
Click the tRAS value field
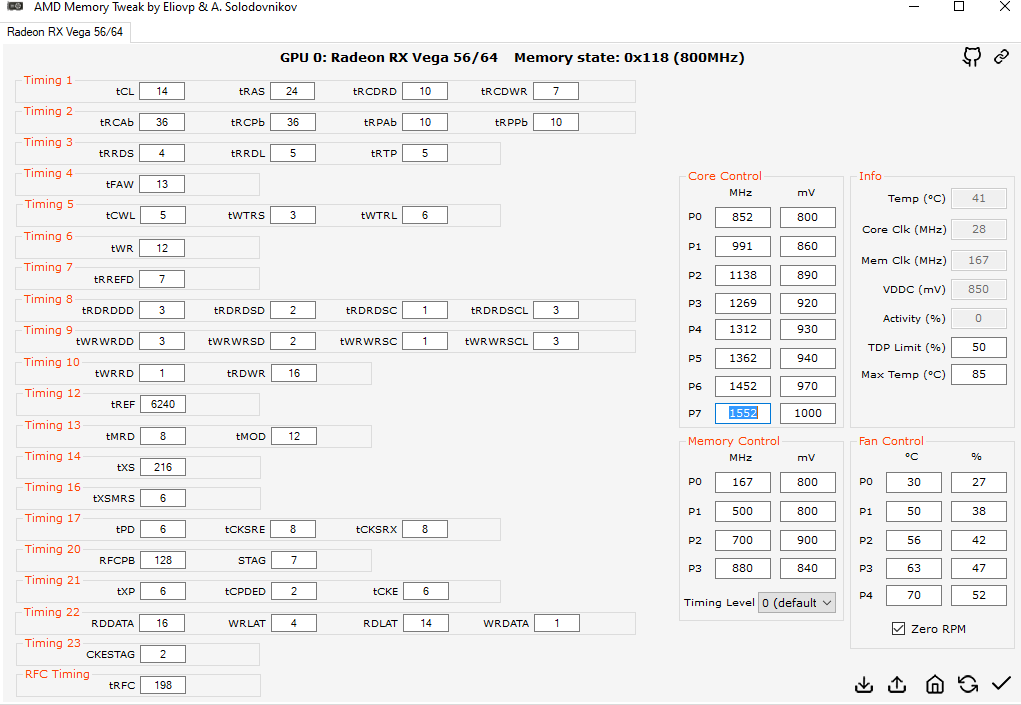click(292, 91)
